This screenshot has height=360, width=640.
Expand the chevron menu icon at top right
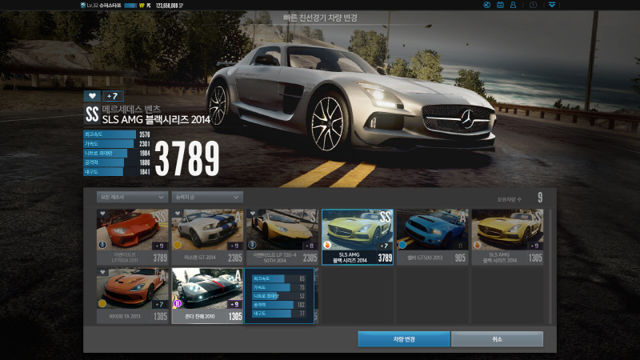coord(552,5)
